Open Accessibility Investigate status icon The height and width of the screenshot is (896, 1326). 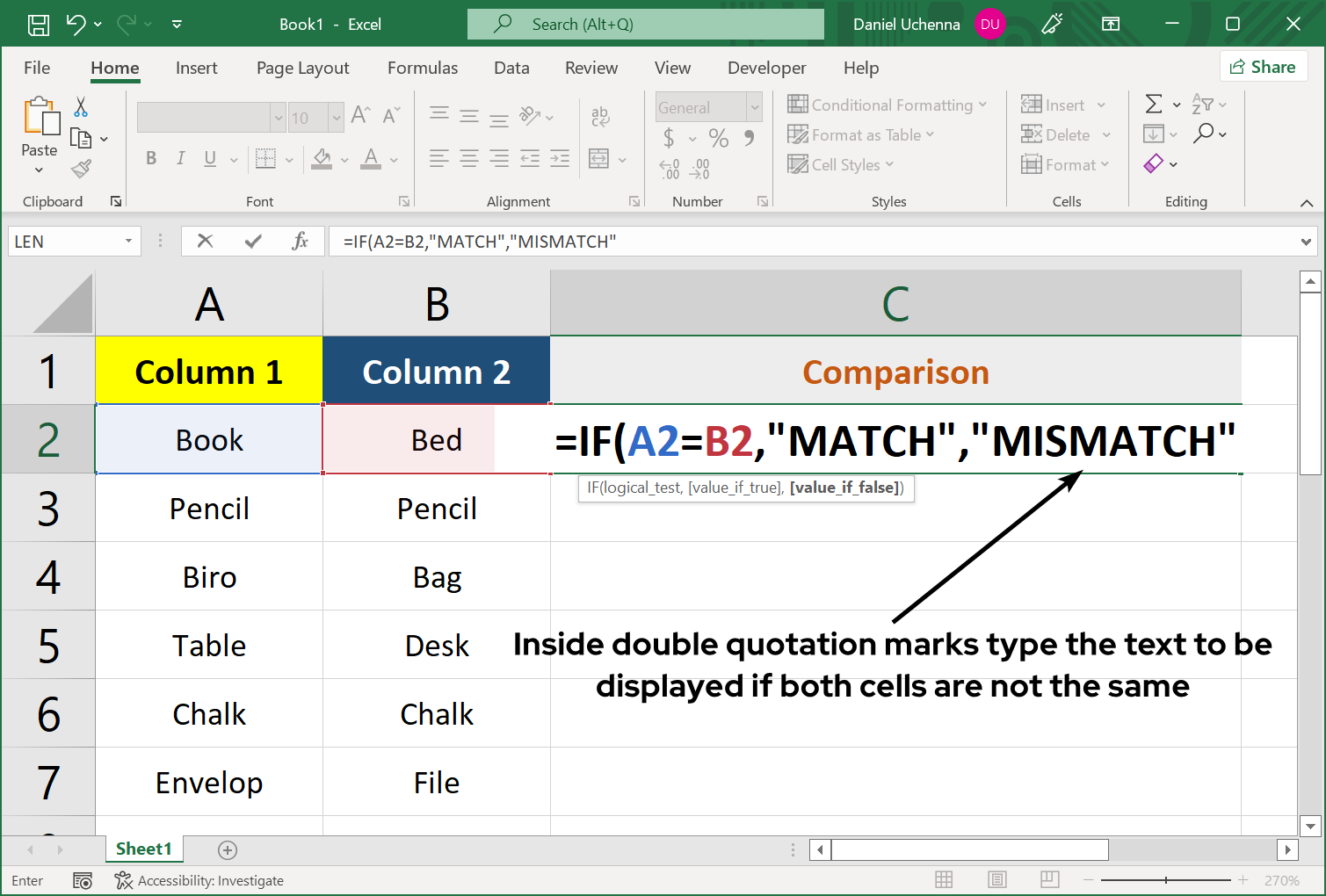[x=124, y=880]
